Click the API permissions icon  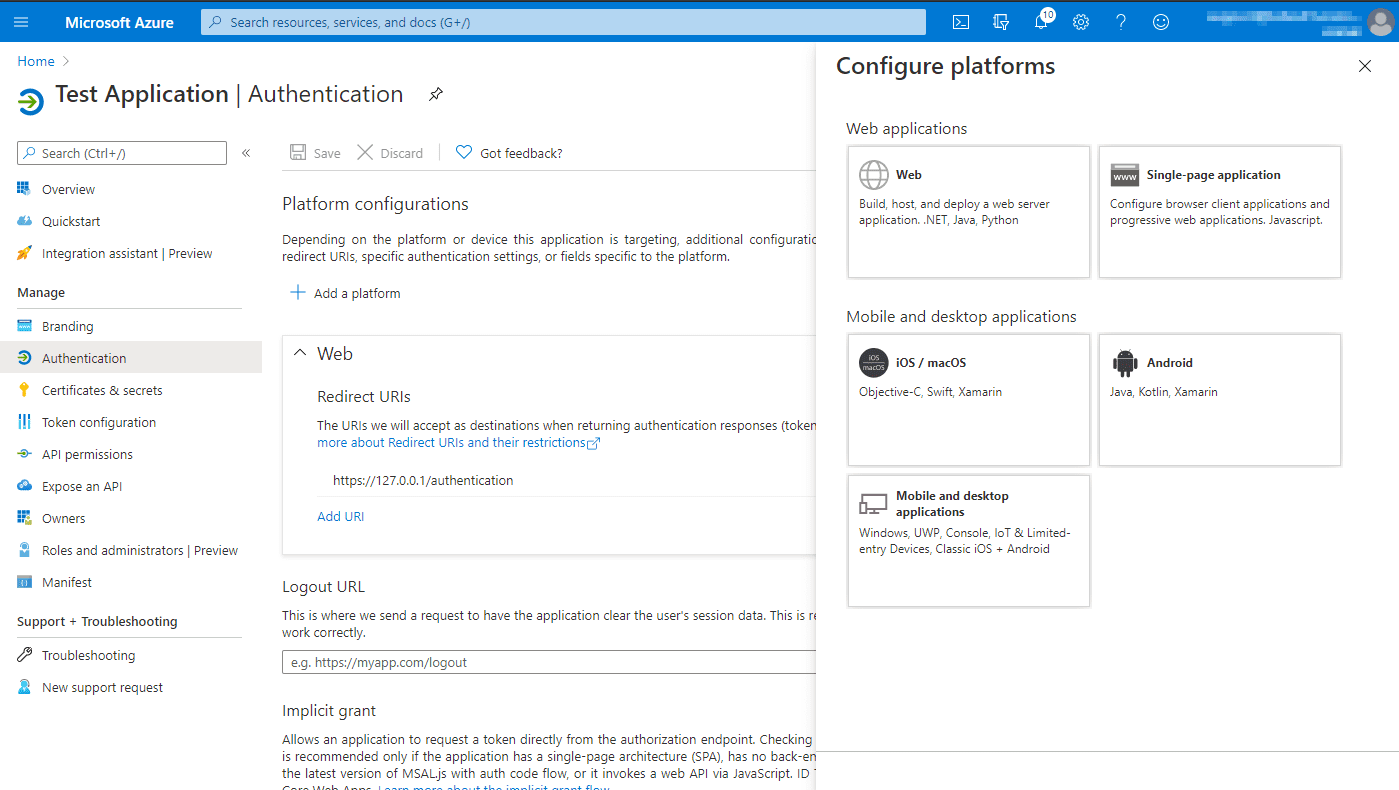24,454
